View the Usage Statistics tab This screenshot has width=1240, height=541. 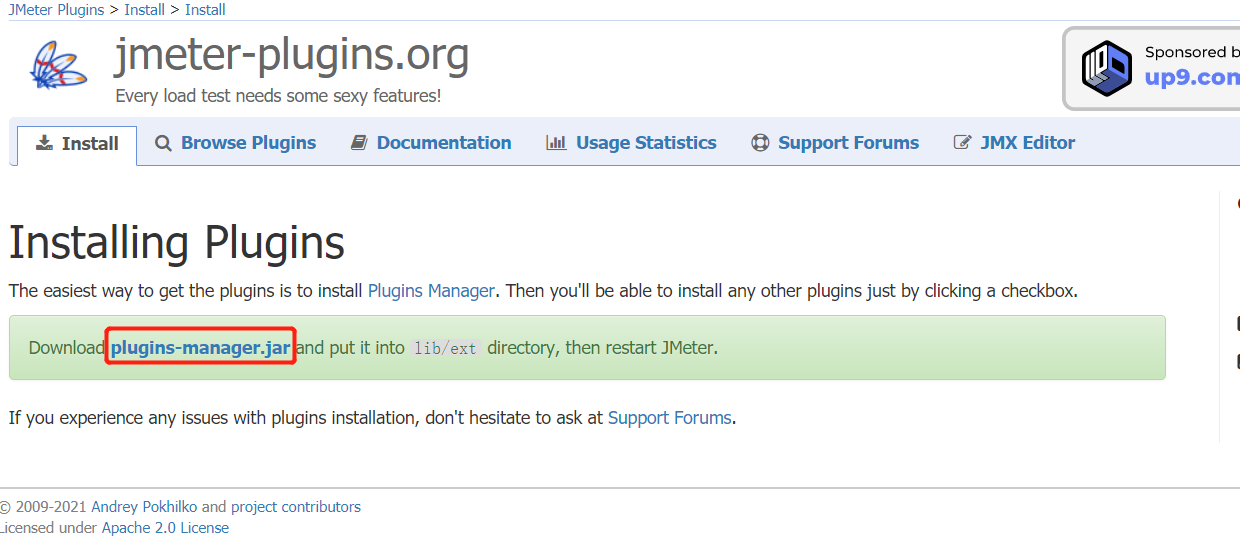click(631, 143)
